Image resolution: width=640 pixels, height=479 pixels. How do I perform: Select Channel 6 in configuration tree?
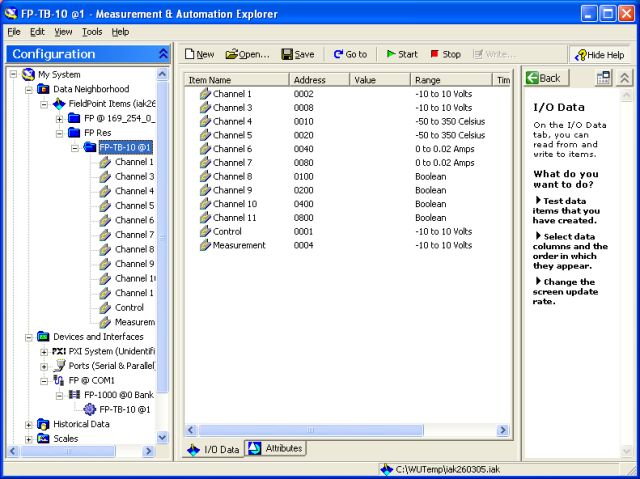coord(134,220)
